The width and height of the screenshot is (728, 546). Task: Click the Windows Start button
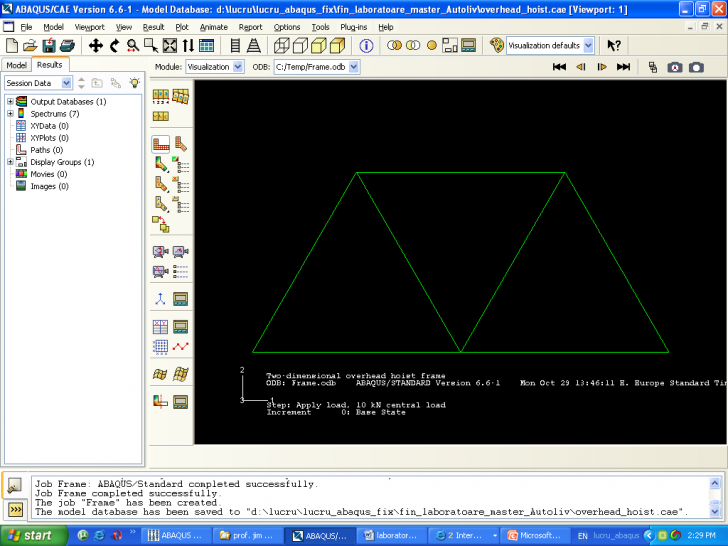point(28,535)
